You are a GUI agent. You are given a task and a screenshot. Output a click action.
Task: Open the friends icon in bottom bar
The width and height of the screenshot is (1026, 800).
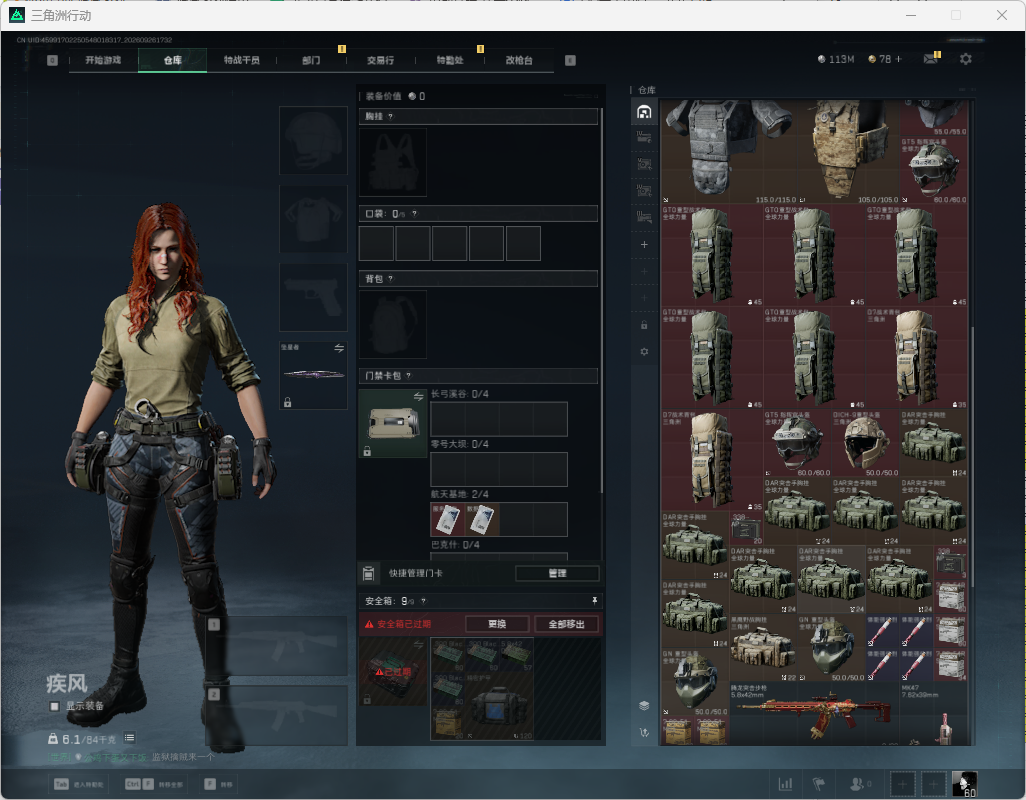coord(859,783)
